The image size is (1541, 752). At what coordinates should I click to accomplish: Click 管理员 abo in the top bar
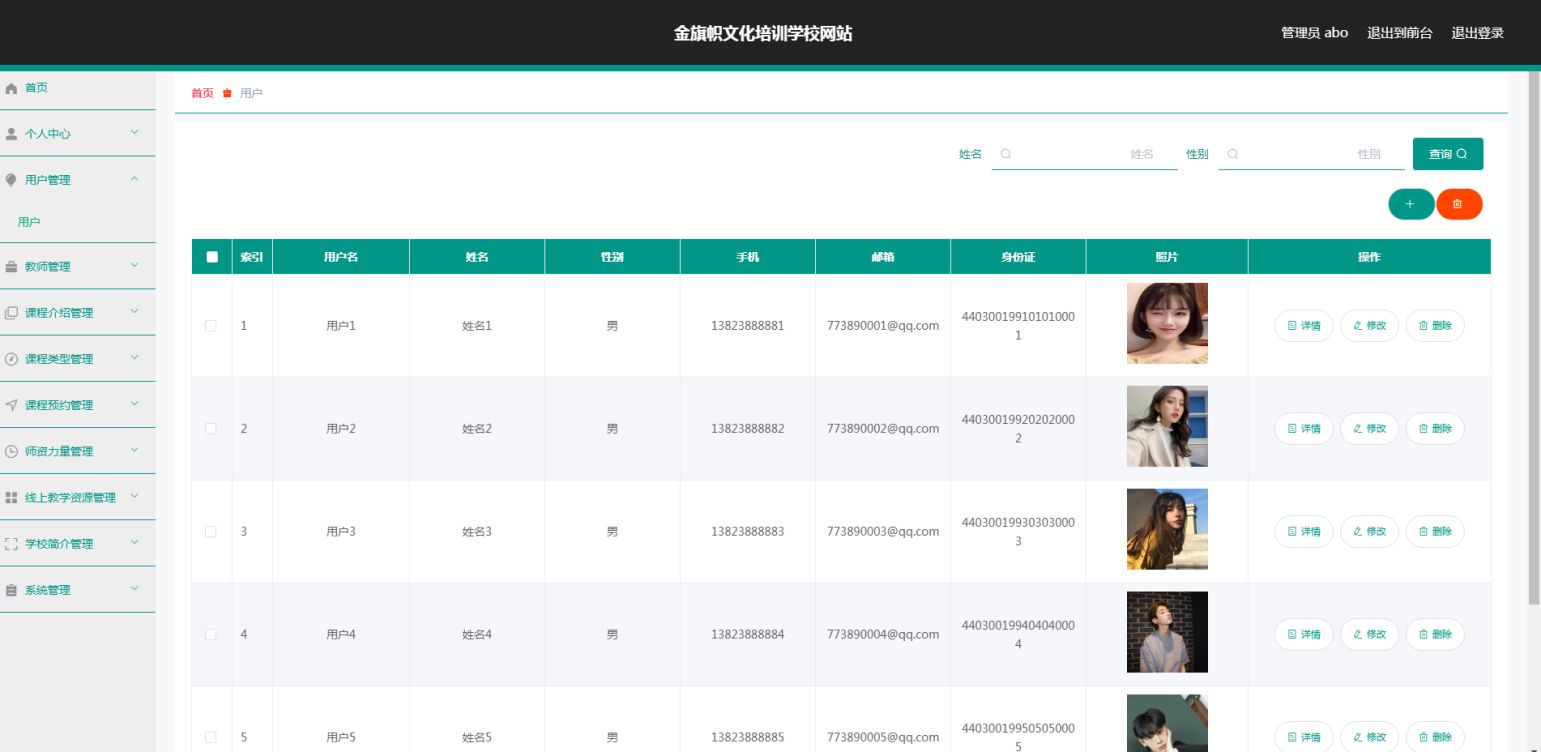1314,33
